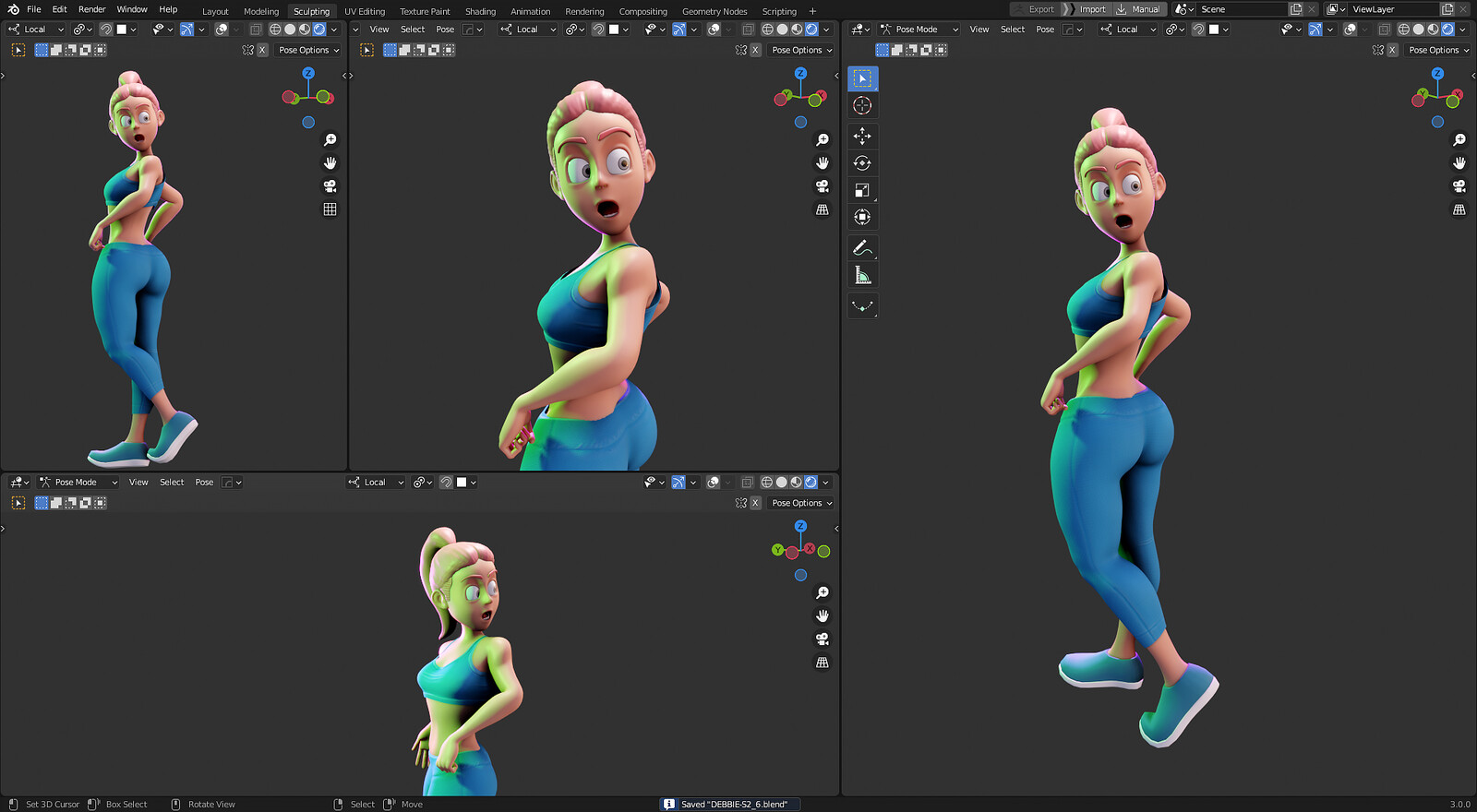Expand Pose Options in right viewport

(x=1438, y=50)
